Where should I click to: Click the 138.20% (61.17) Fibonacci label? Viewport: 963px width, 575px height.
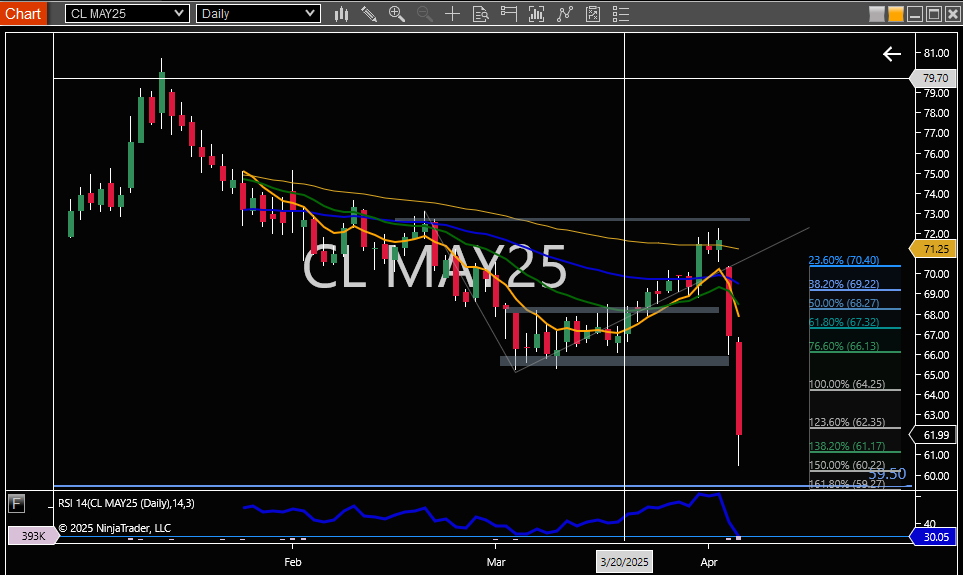click(x=847, y=446)
